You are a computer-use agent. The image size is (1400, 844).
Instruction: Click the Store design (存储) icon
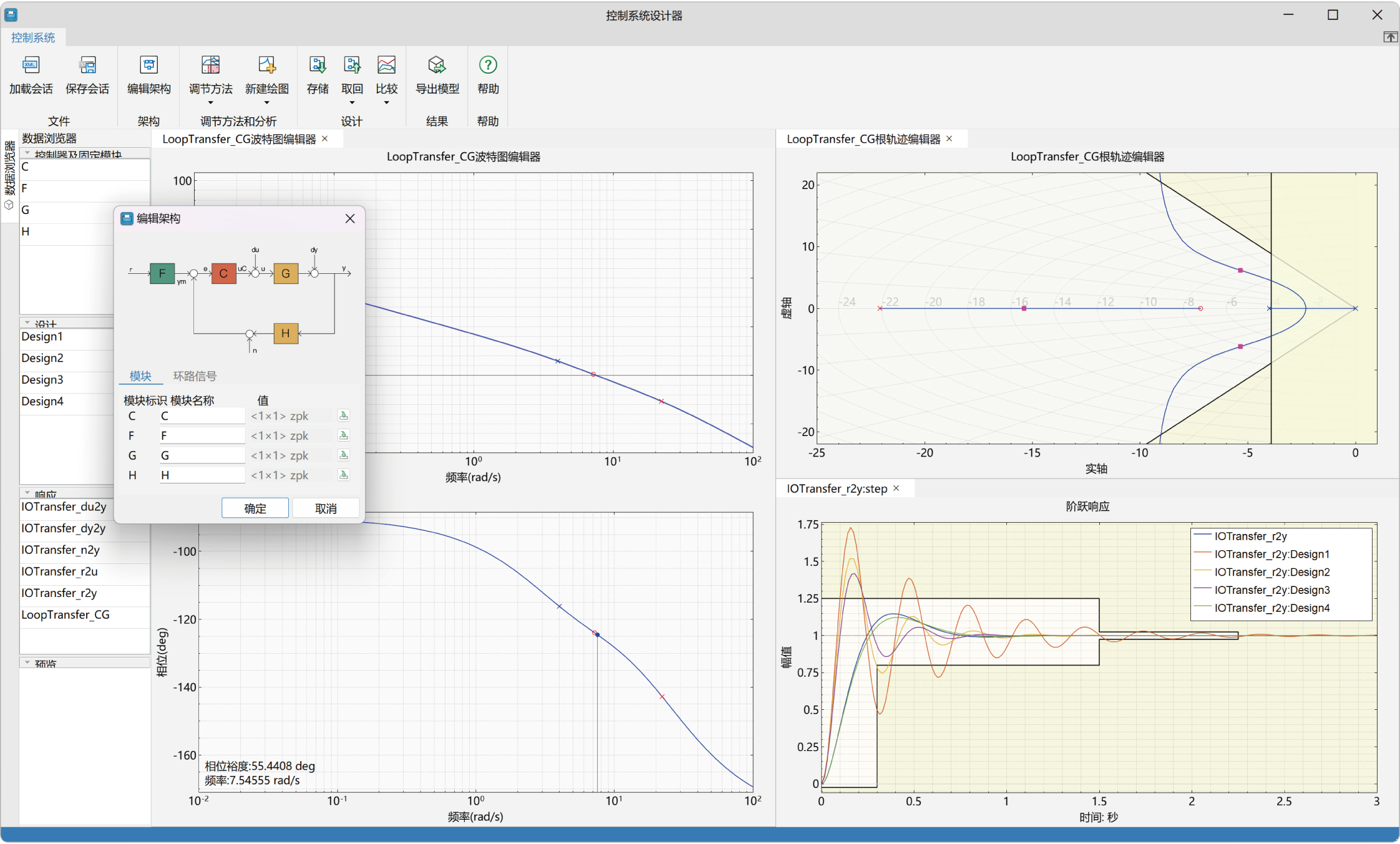(318, 65)
